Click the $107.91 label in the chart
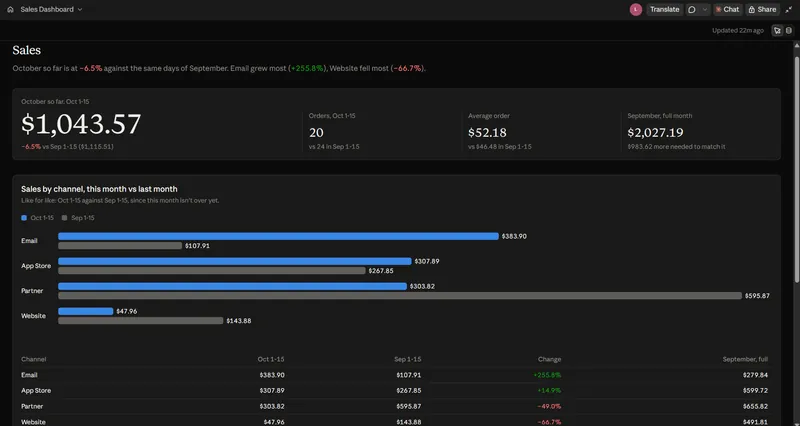 197,245
